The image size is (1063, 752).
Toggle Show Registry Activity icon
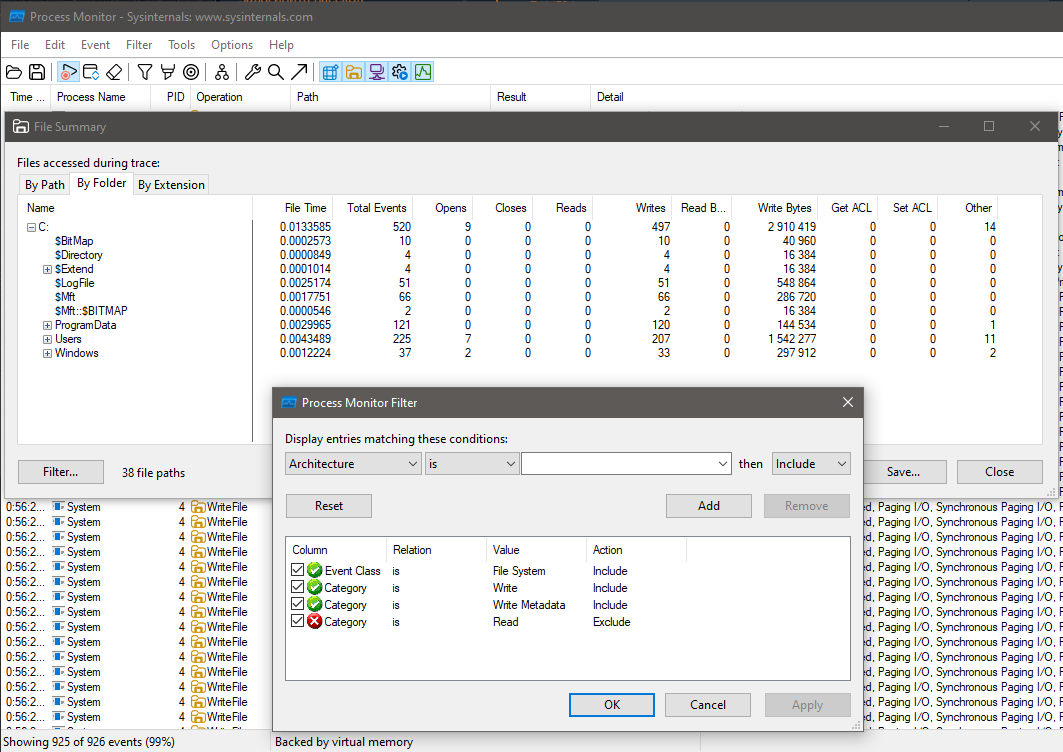tap(330, 72)
